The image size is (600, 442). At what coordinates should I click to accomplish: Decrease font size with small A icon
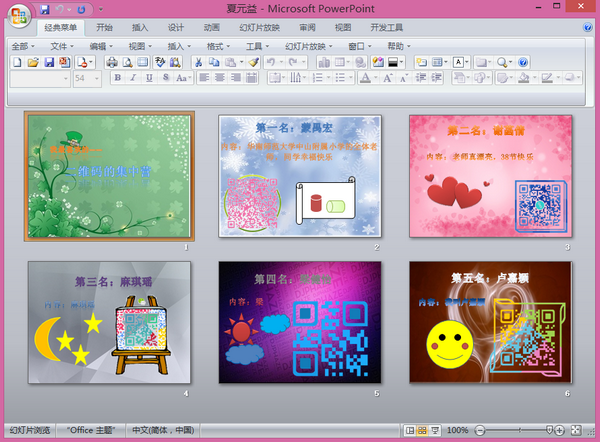click(404, 78)
